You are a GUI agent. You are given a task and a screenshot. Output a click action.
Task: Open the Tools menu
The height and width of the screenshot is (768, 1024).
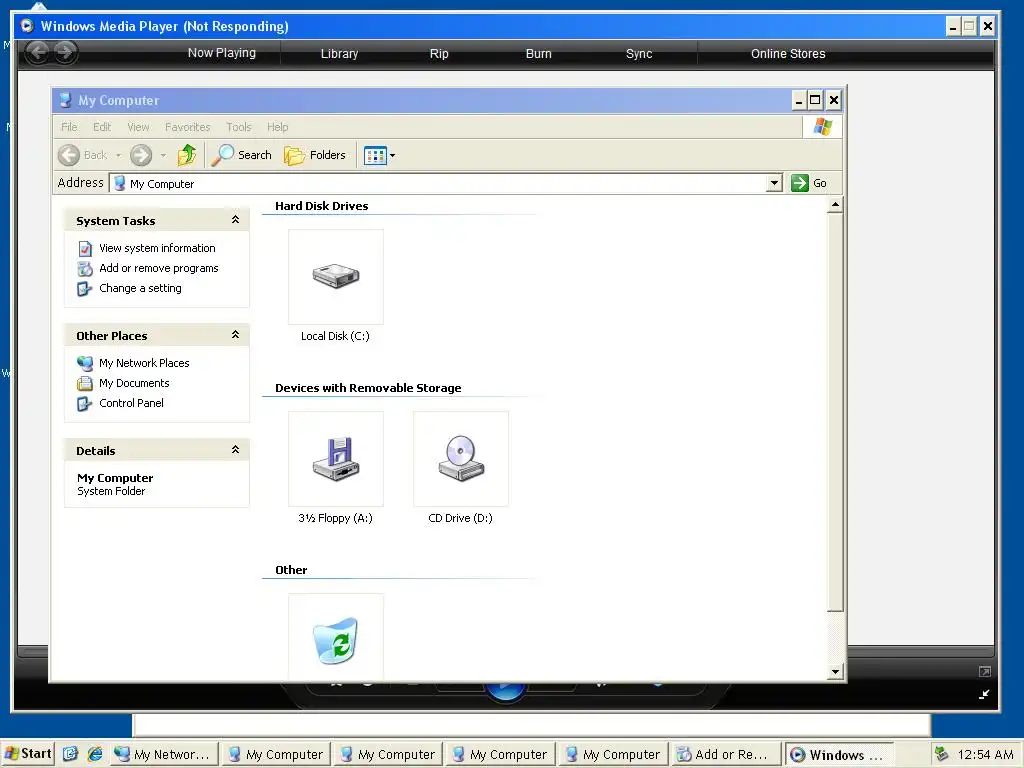click(x=238, y=127)
